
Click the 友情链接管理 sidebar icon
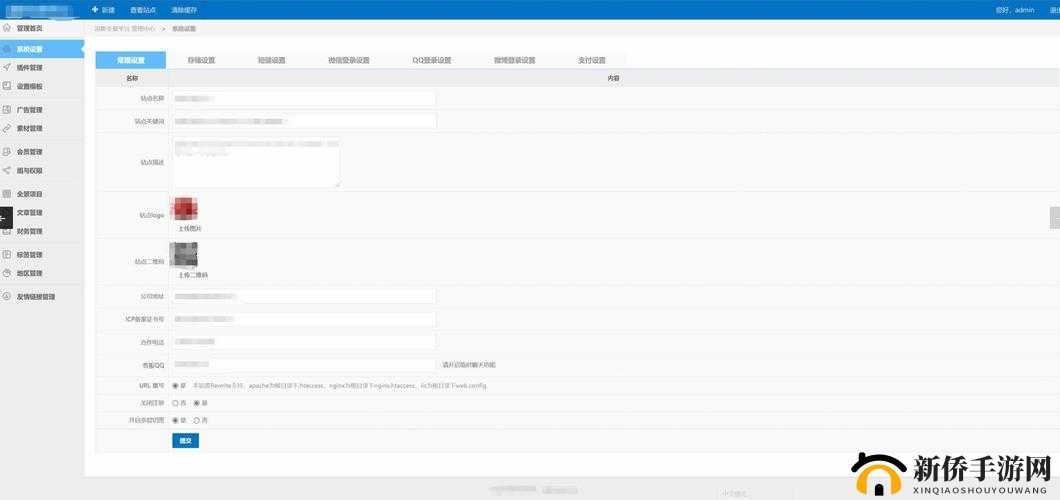7,296
